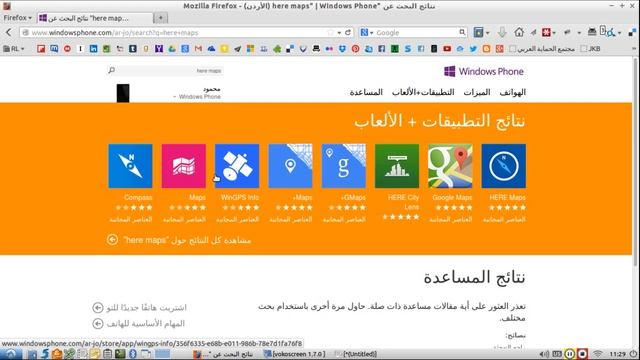Screen dimensions: 640x360
Task: Open the Compass app tile
Action: (x=131, y=166)
